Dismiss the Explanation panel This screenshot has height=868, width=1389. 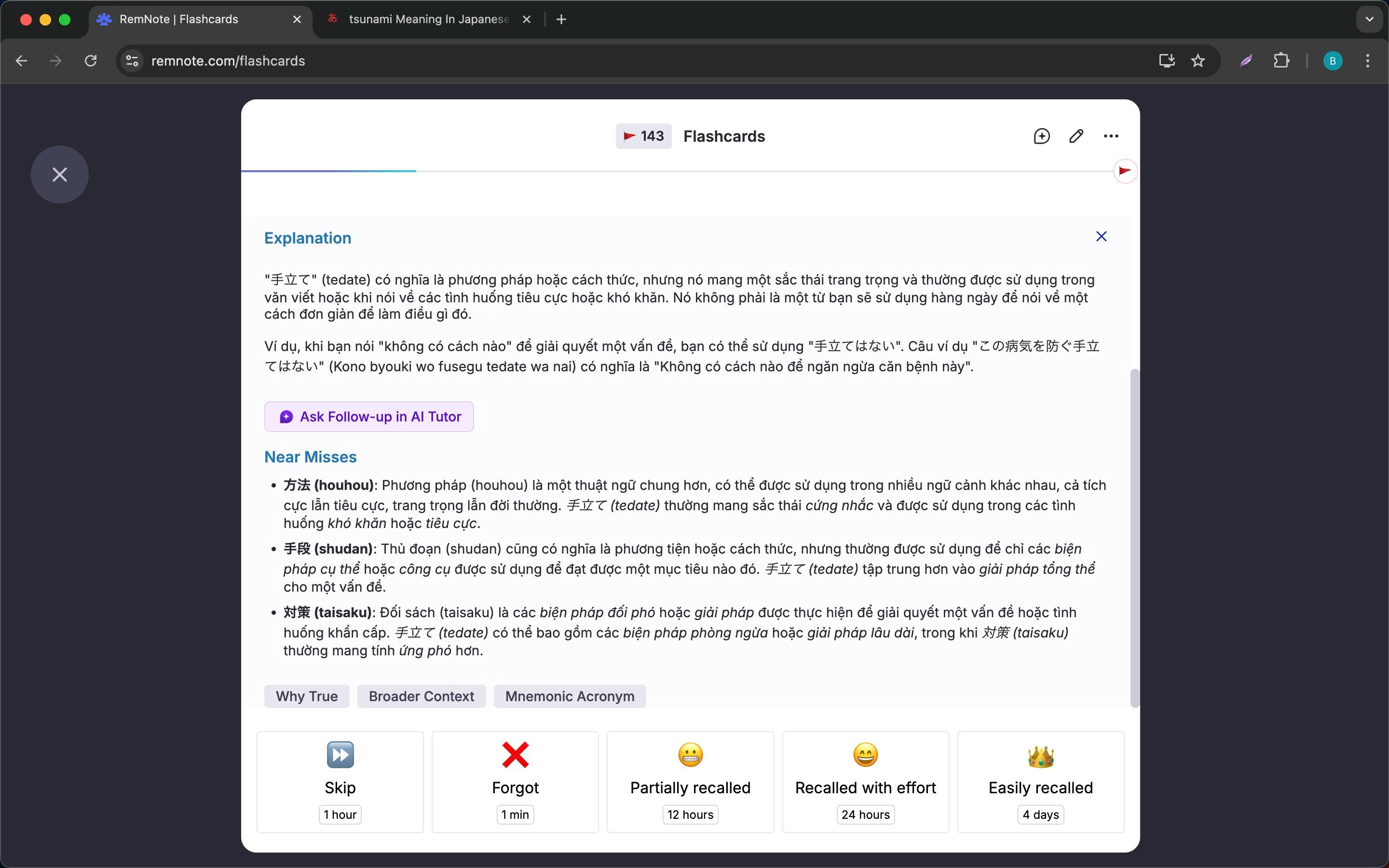1101,236
